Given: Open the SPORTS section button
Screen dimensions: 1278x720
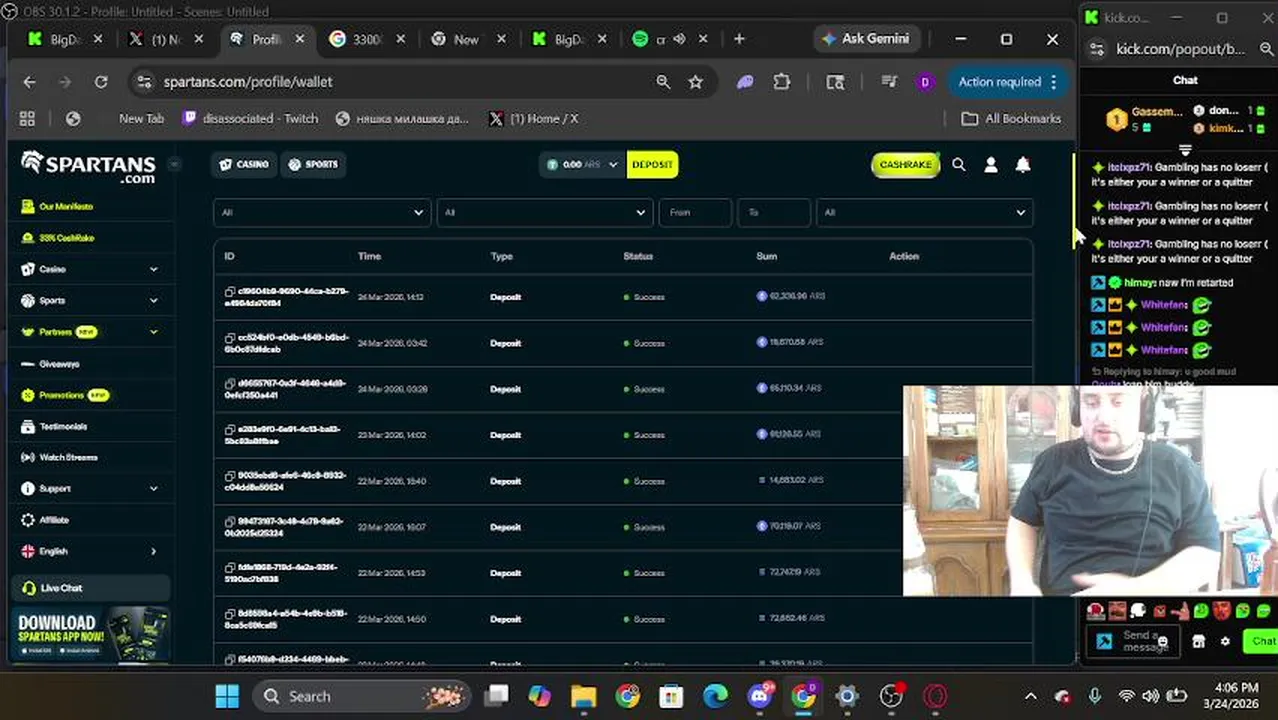Looking at the screenshot, I should (x=313, y=164).
